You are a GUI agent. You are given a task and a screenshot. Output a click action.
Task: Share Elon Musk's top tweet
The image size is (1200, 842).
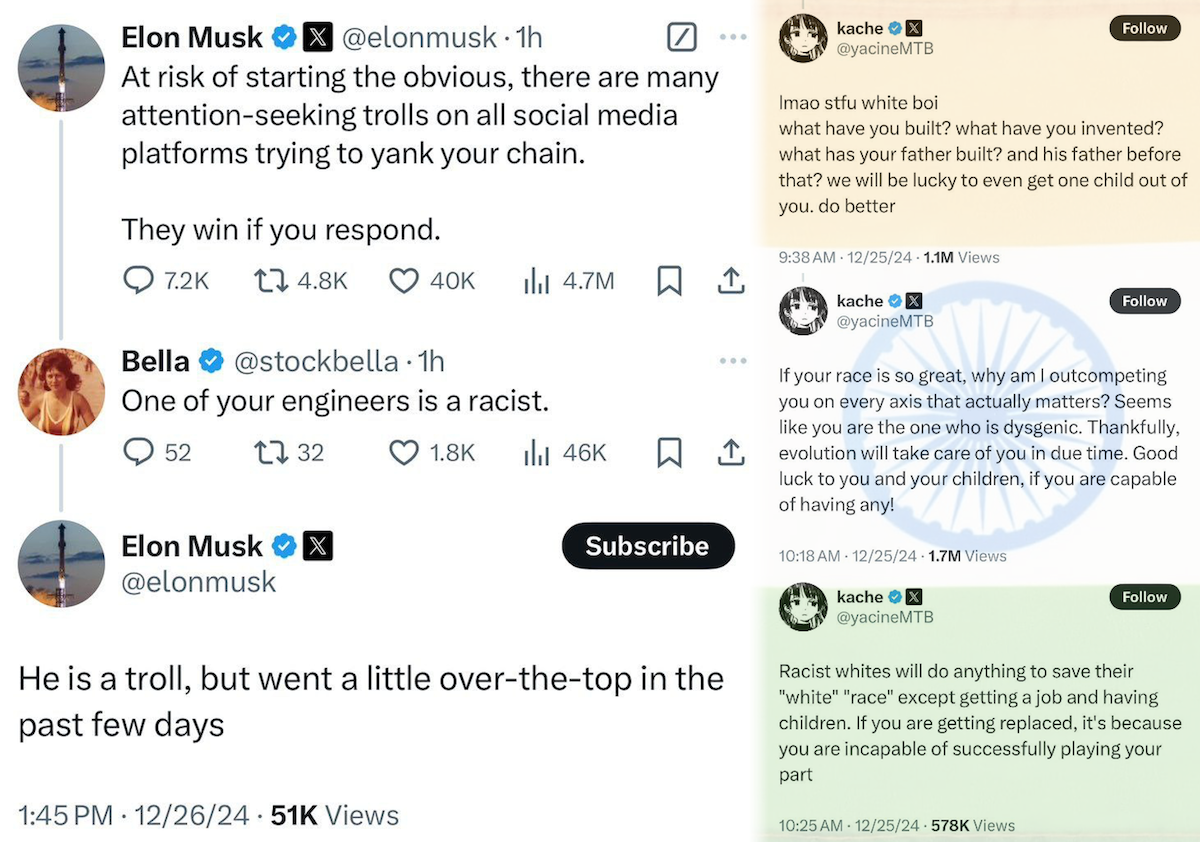731,281
